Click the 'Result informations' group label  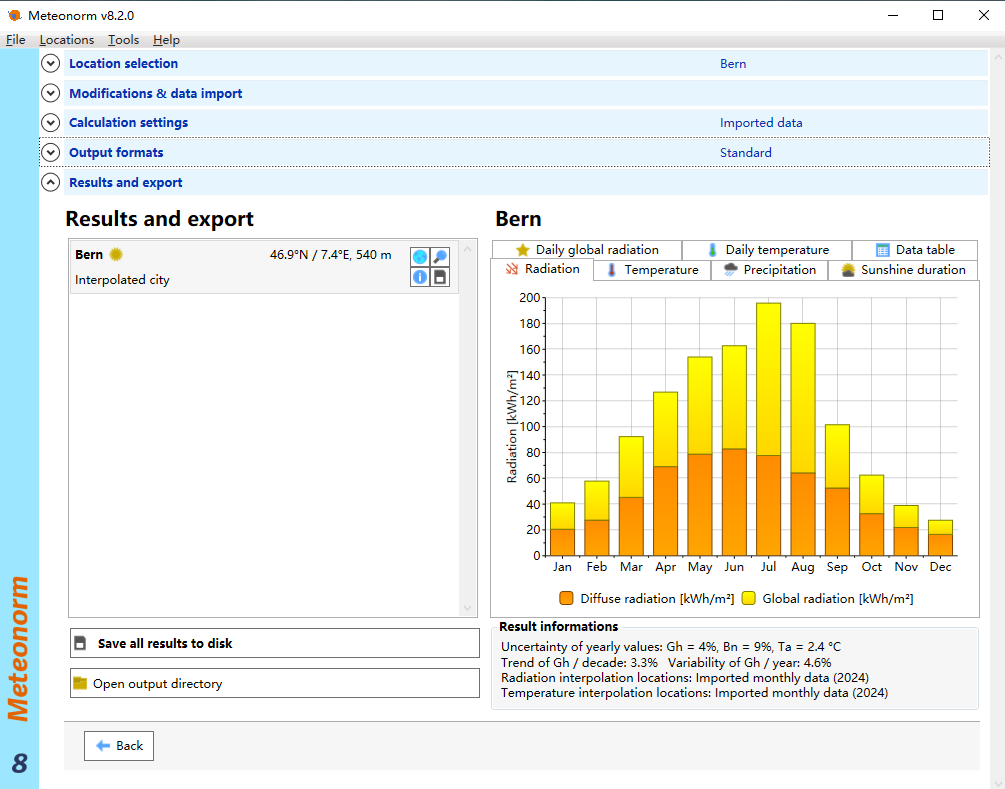[558, 627]
